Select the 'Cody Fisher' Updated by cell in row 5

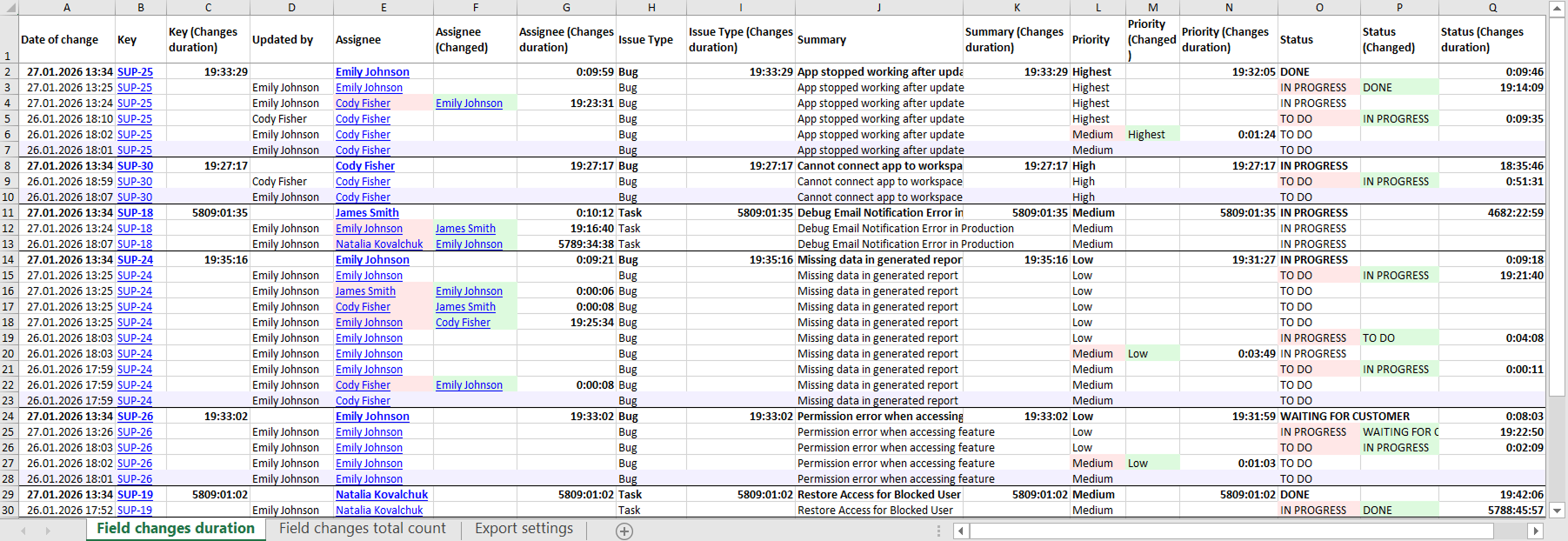(x=291, y=119)
